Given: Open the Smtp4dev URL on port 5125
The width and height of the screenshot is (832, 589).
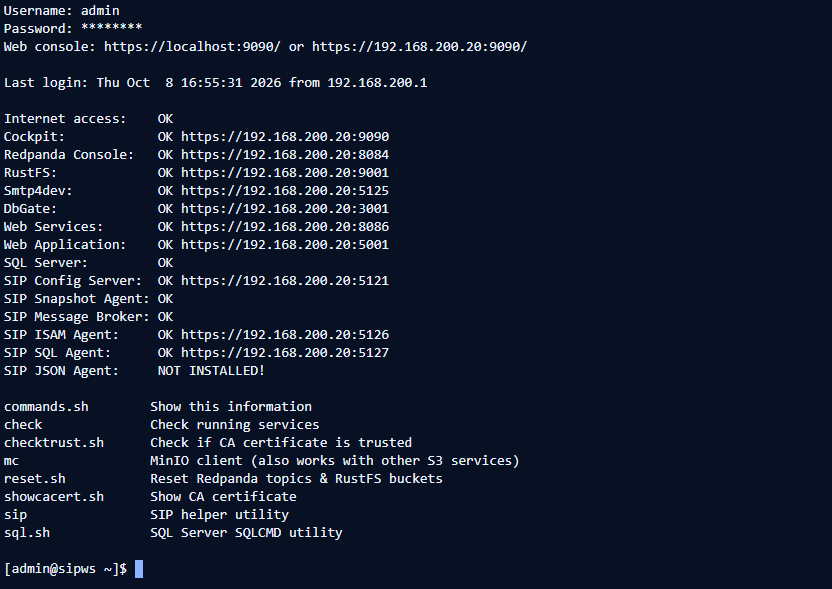Looking at the screenshot, I should 285,191.
